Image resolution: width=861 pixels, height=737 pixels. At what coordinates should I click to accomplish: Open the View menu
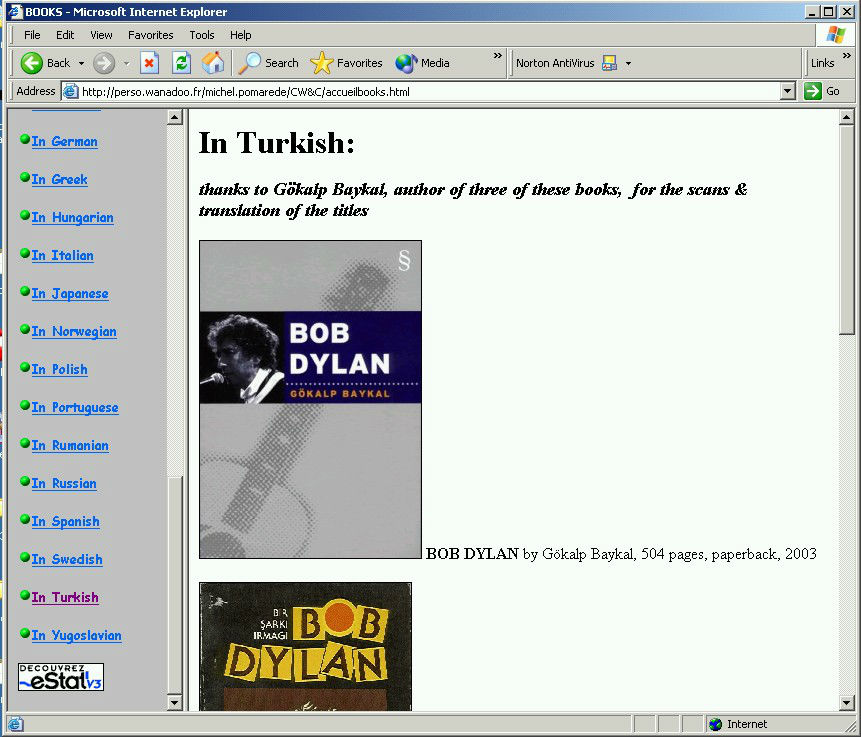(x=101, y=35)
